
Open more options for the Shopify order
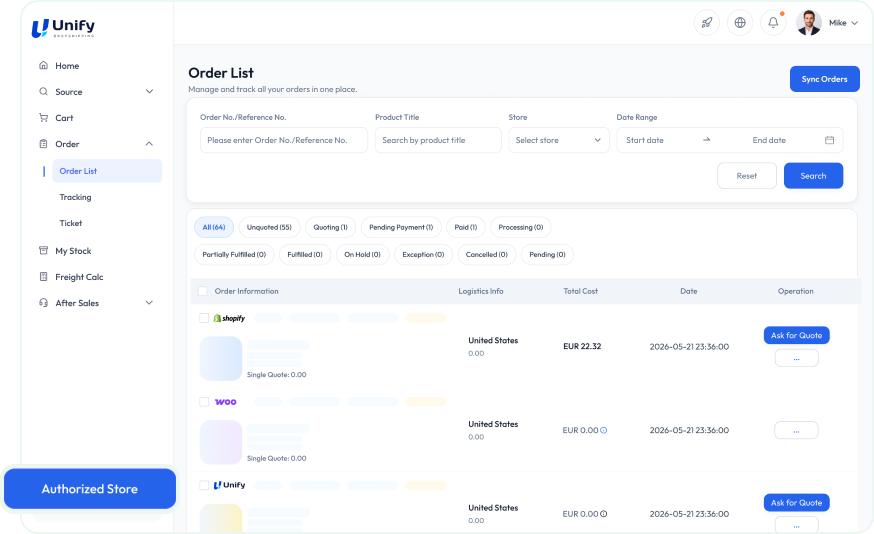pos(797,358)
